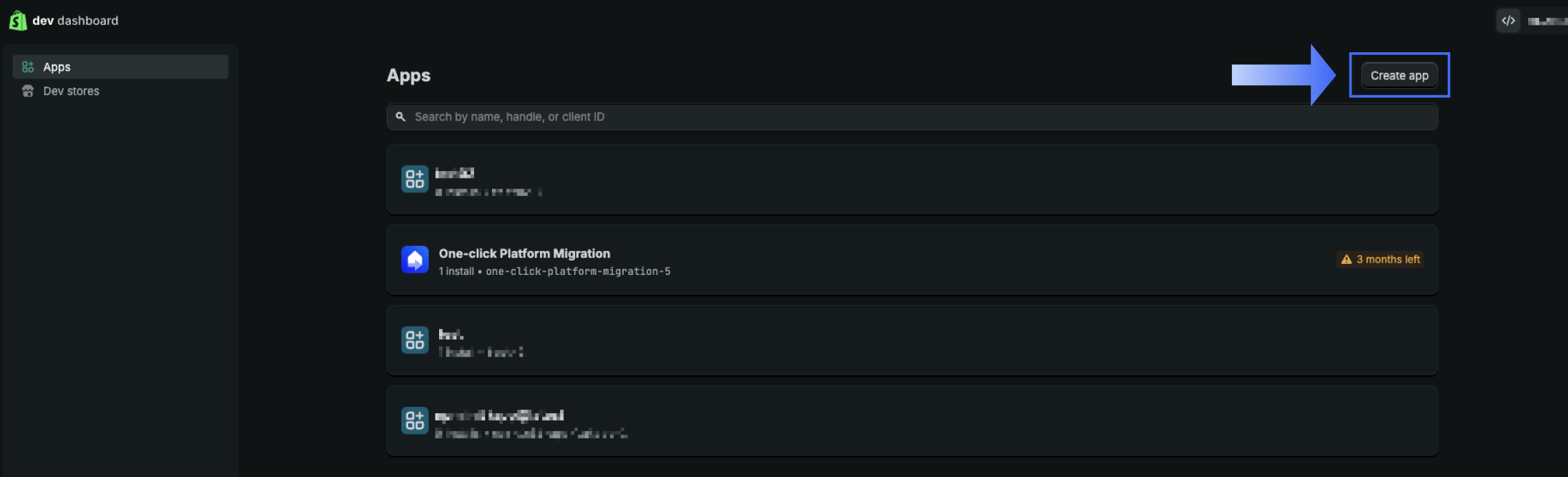
Task: Click the One-click Platform Migration app icon
Action: click(415, 259)
